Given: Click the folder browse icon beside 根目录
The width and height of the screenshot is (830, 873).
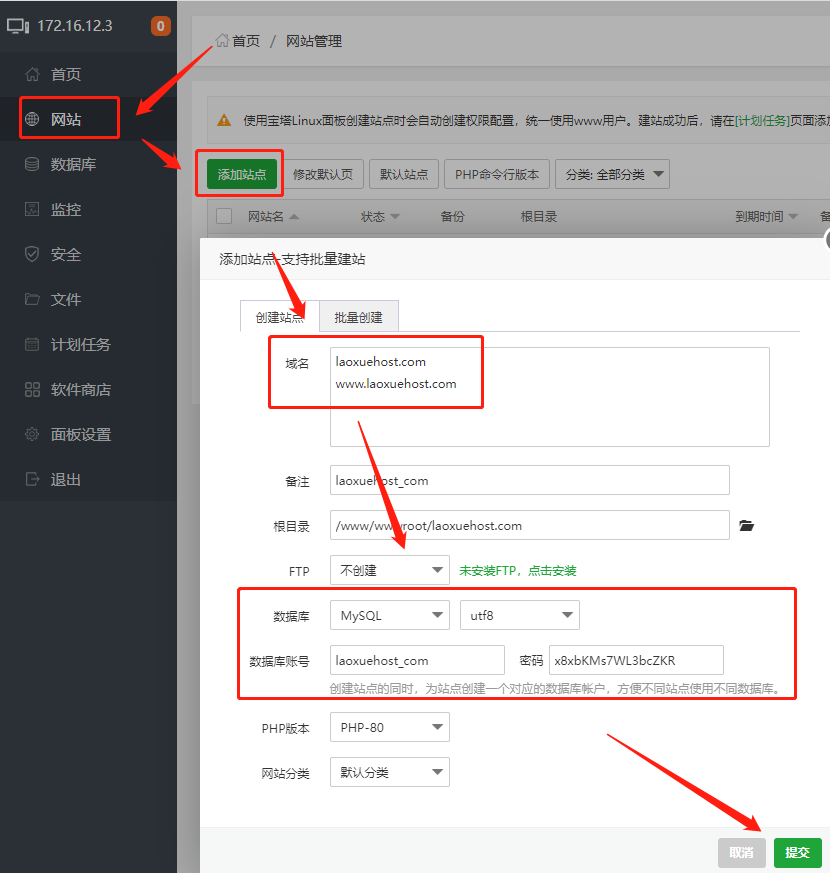Looking at the screenshot, I should point(746,525).
